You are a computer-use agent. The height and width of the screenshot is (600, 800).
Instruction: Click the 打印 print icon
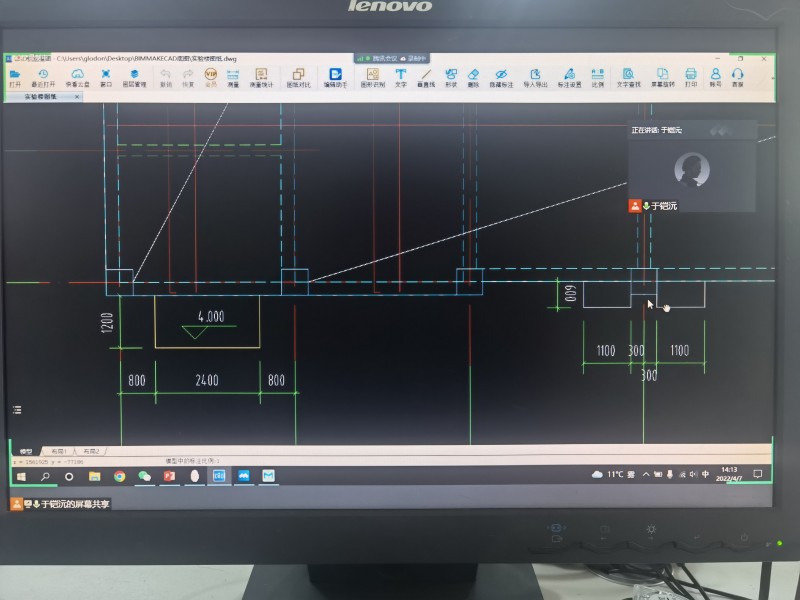[x=690, y=77]
